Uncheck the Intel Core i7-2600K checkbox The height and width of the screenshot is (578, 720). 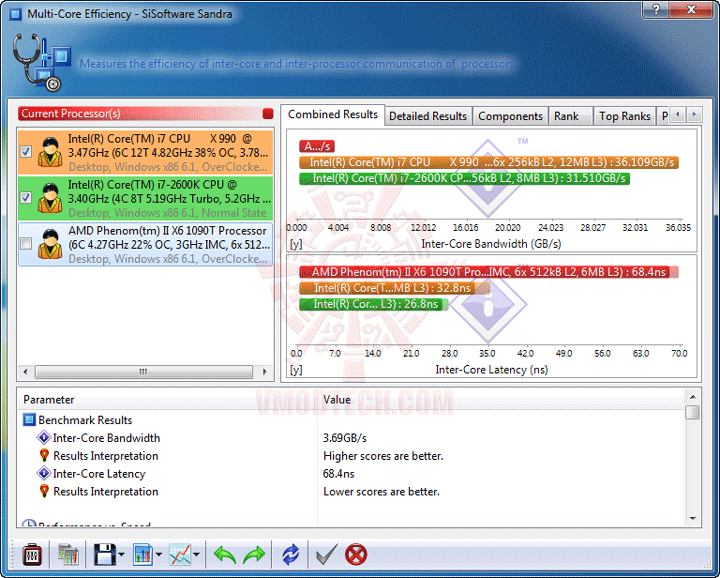(x=26, y=197)
